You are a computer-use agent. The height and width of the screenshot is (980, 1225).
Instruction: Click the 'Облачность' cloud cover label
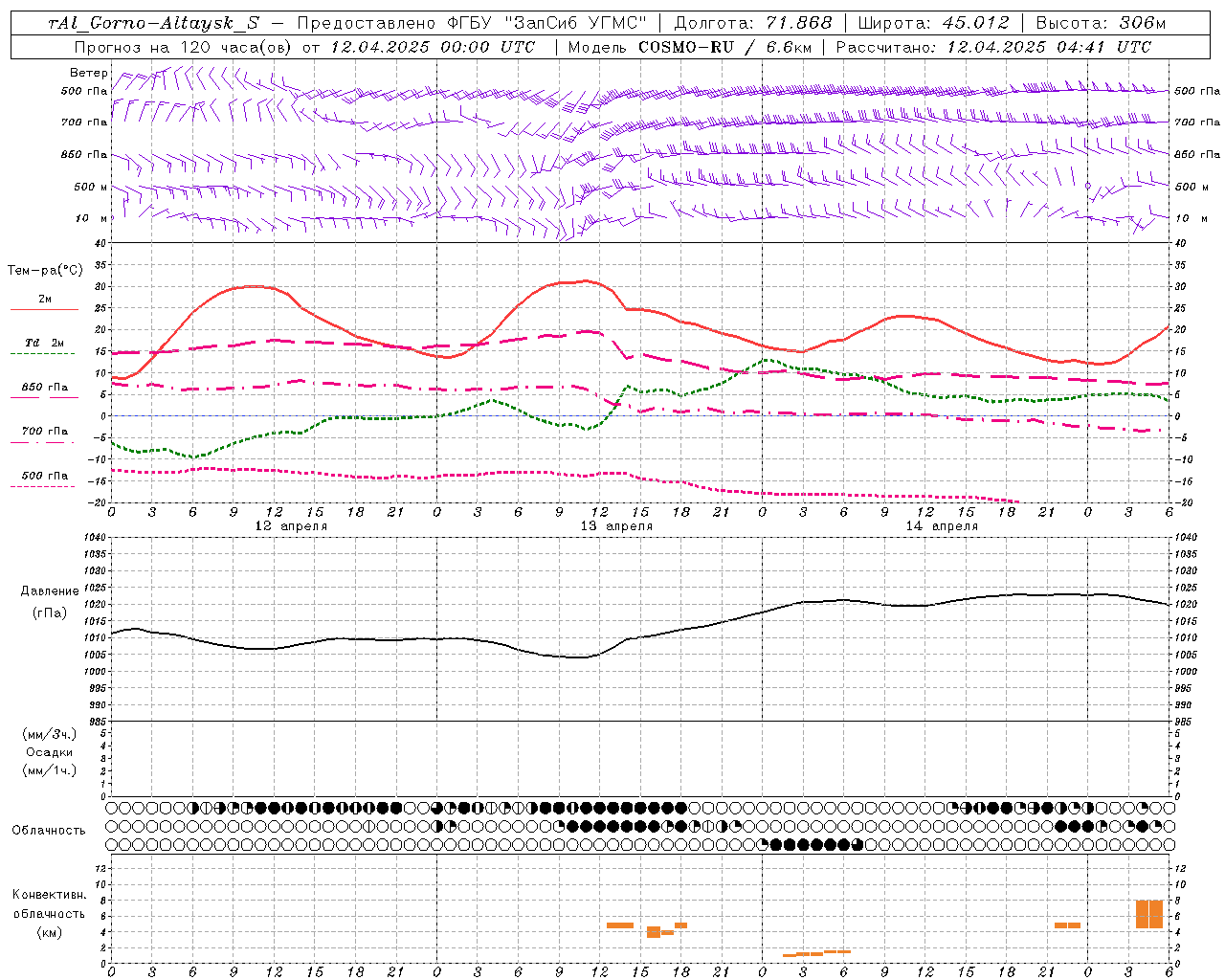(x=49, y=831)
